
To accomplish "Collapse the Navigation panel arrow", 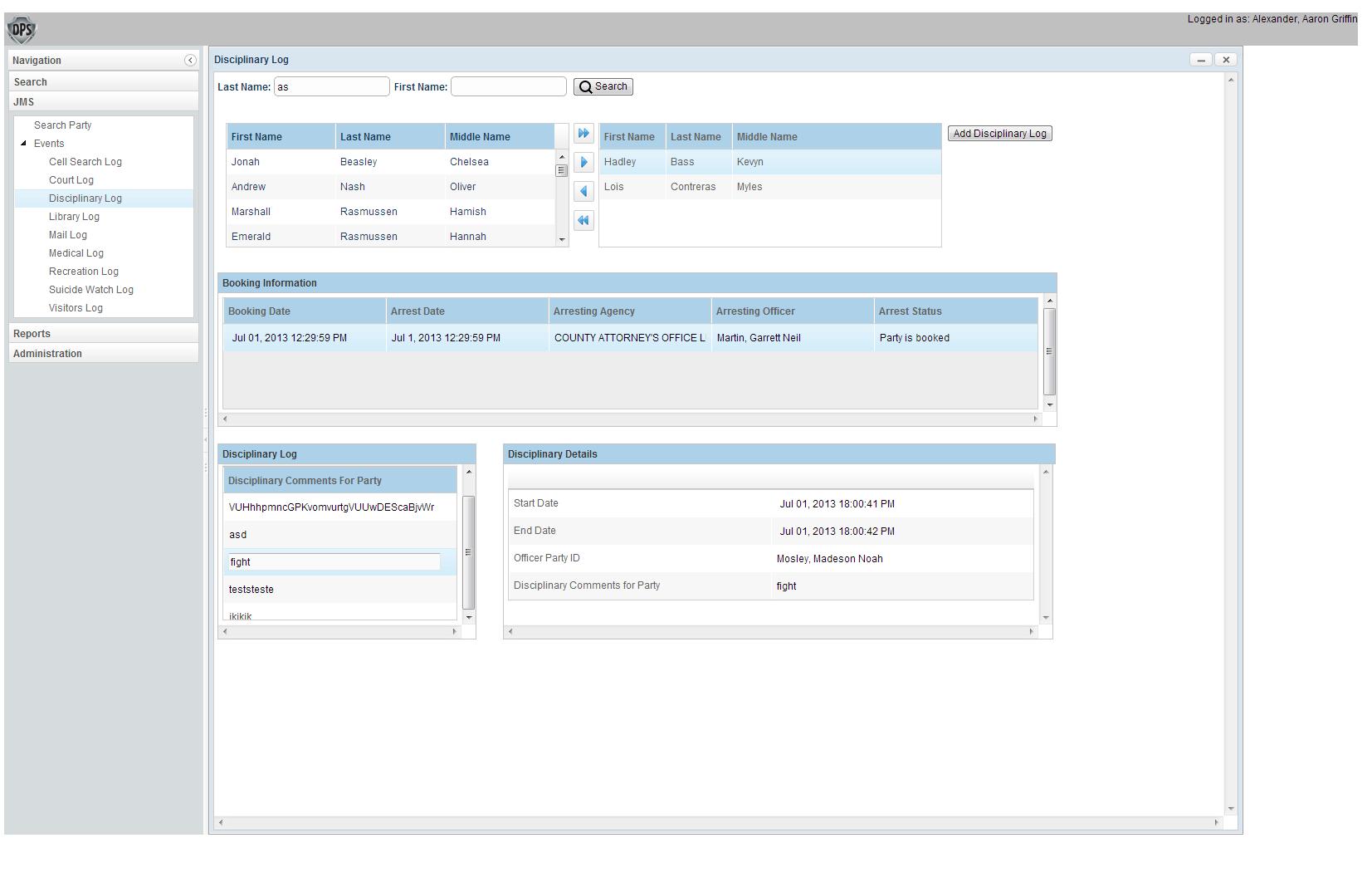I will pyautogui.click(x=190, y=60).
